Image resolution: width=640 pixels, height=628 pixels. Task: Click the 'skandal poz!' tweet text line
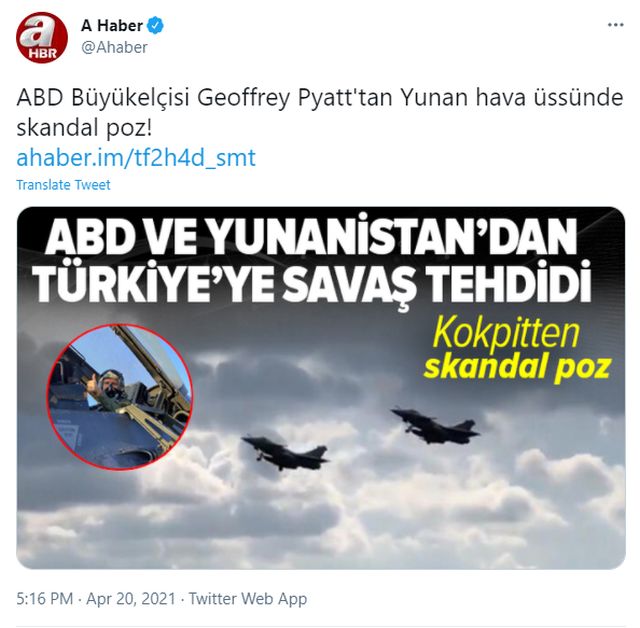click(x=84, y=128)
